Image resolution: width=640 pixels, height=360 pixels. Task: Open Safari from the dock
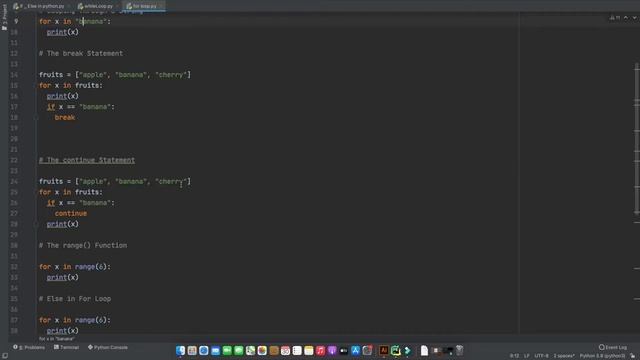[x=204, y=350]
